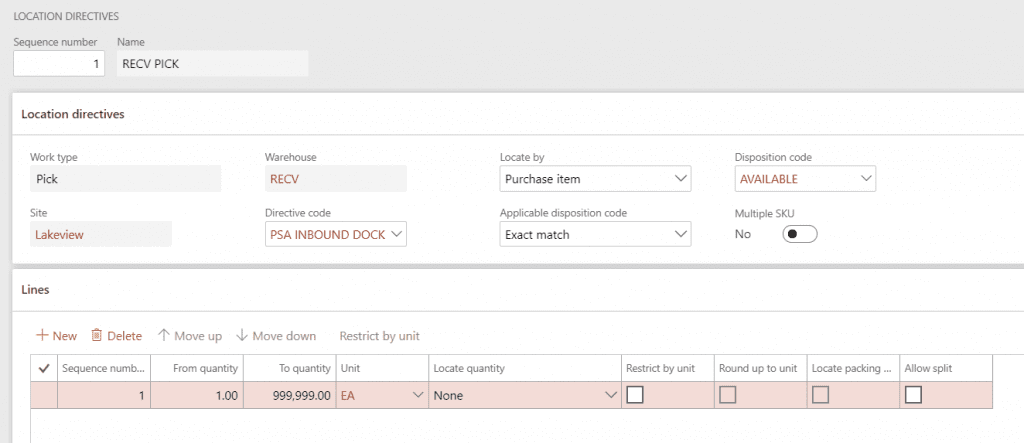Tick the Round up to unit checkbox
1024x443 pixels.
click(x=727, y=395)
